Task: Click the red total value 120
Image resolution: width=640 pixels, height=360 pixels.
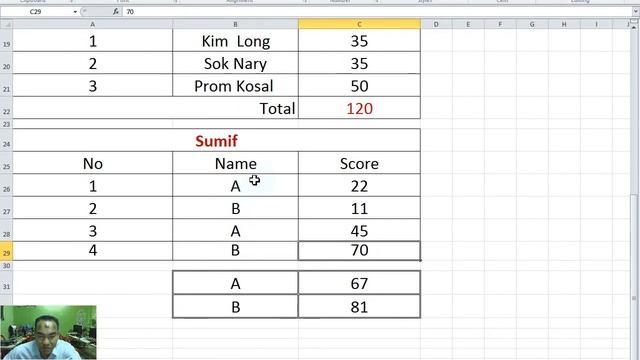Action: pyautogui.click(x=359, y=108)
